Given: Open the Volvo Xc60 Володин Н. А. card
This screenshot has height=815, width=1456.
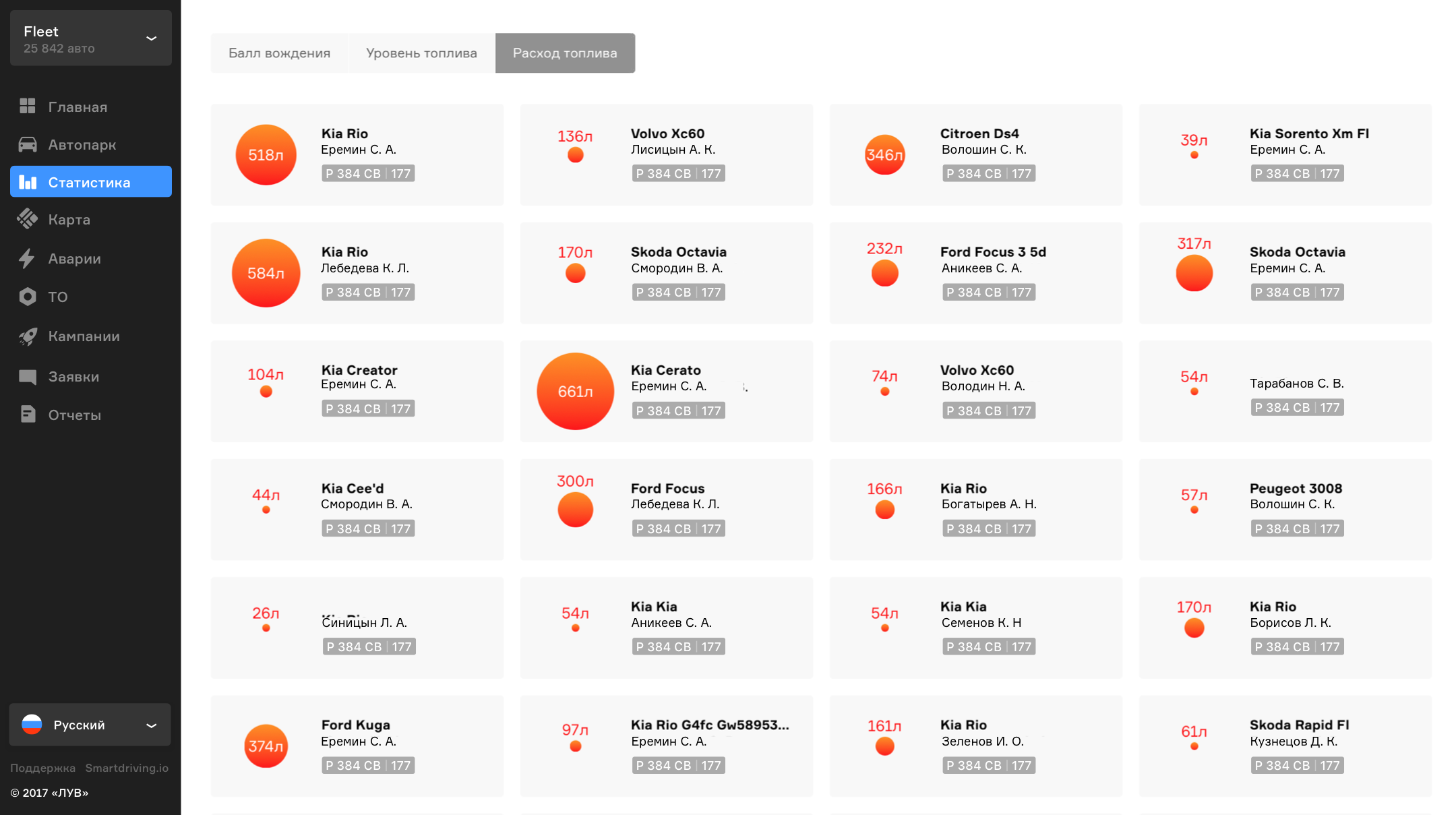Looking at the screenshot, I should 975,391.
